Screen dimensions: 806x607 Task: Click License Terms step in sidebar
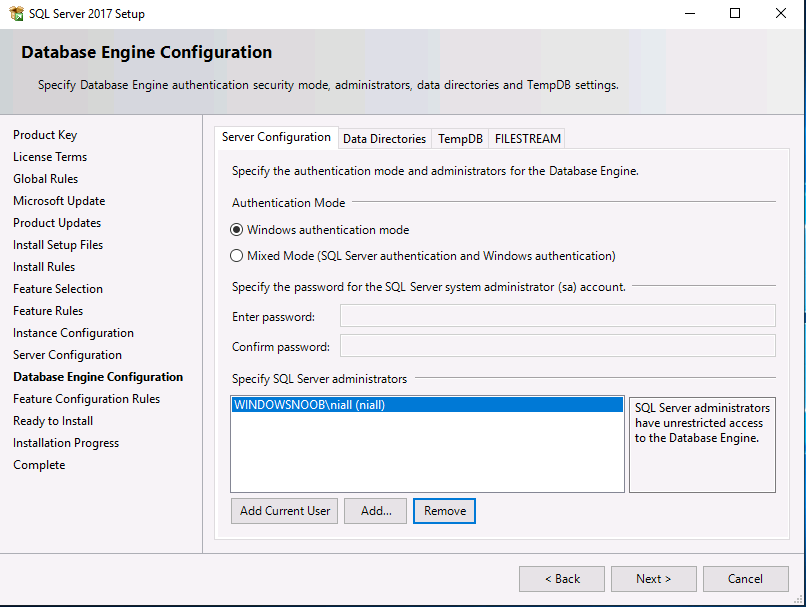(50, 157)
